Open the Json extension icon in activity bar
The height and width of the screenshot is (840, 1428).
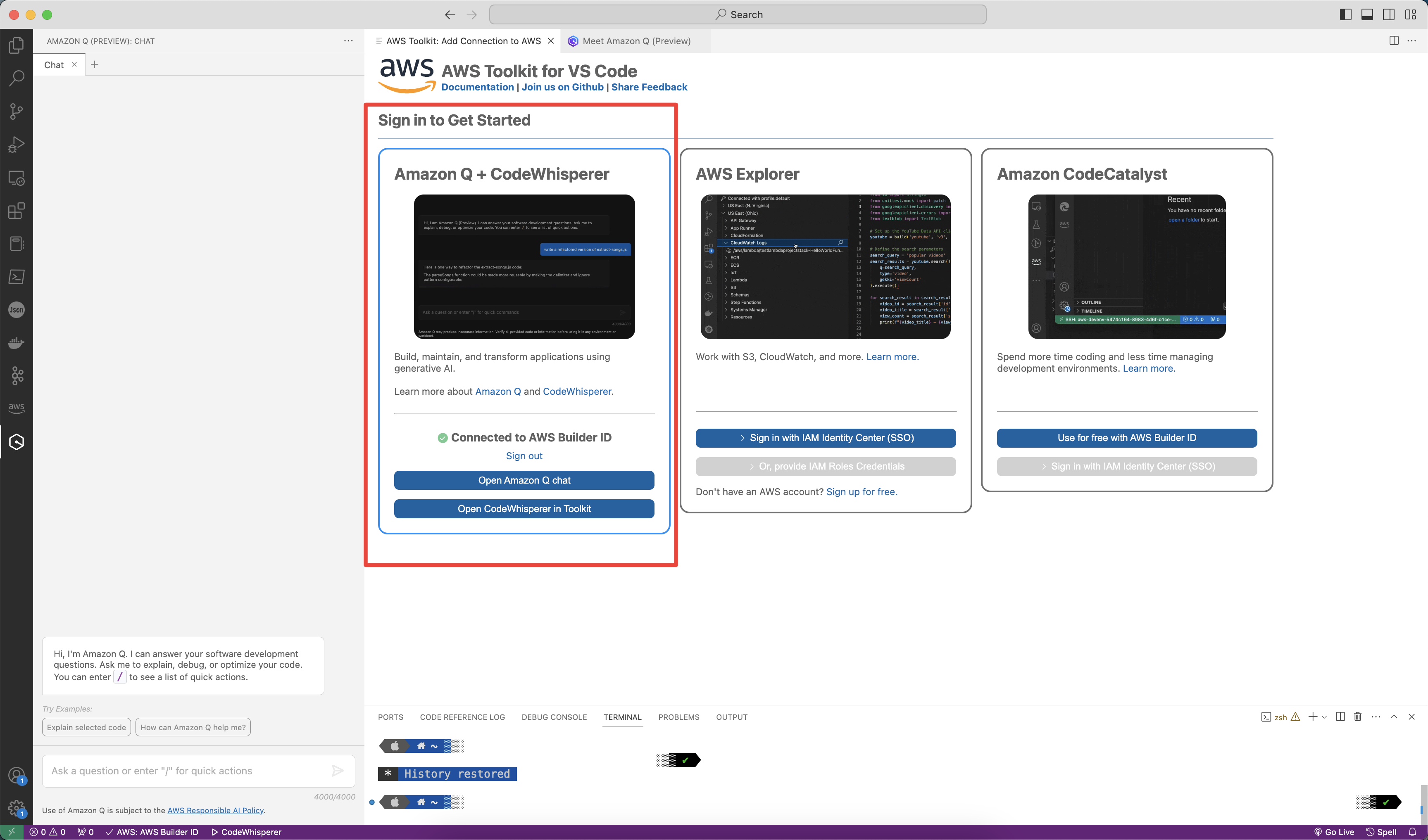[x=17, y=309]
